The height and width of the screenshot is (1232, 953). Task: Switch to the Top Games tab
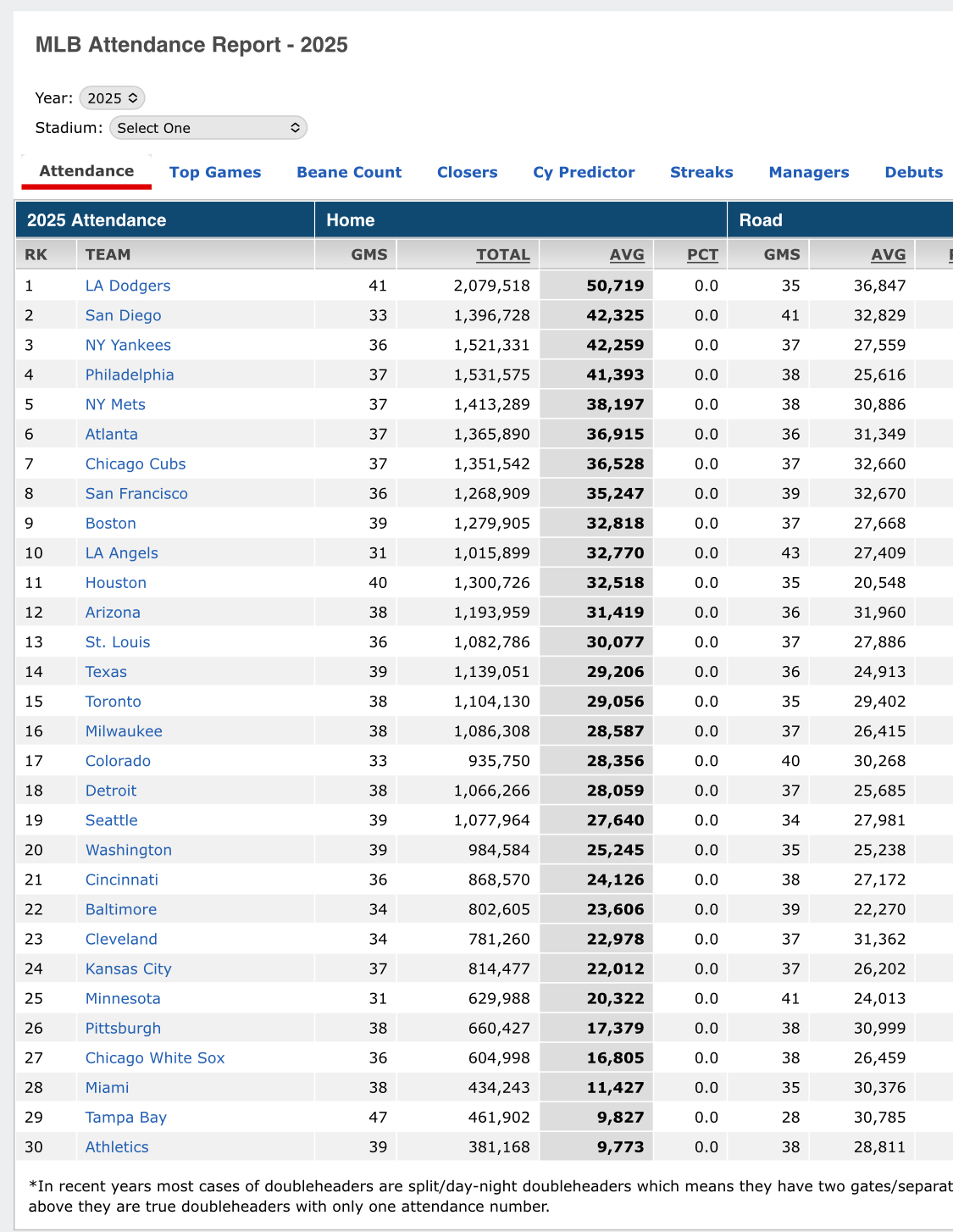pyautogui.click(x=215, y=172)
